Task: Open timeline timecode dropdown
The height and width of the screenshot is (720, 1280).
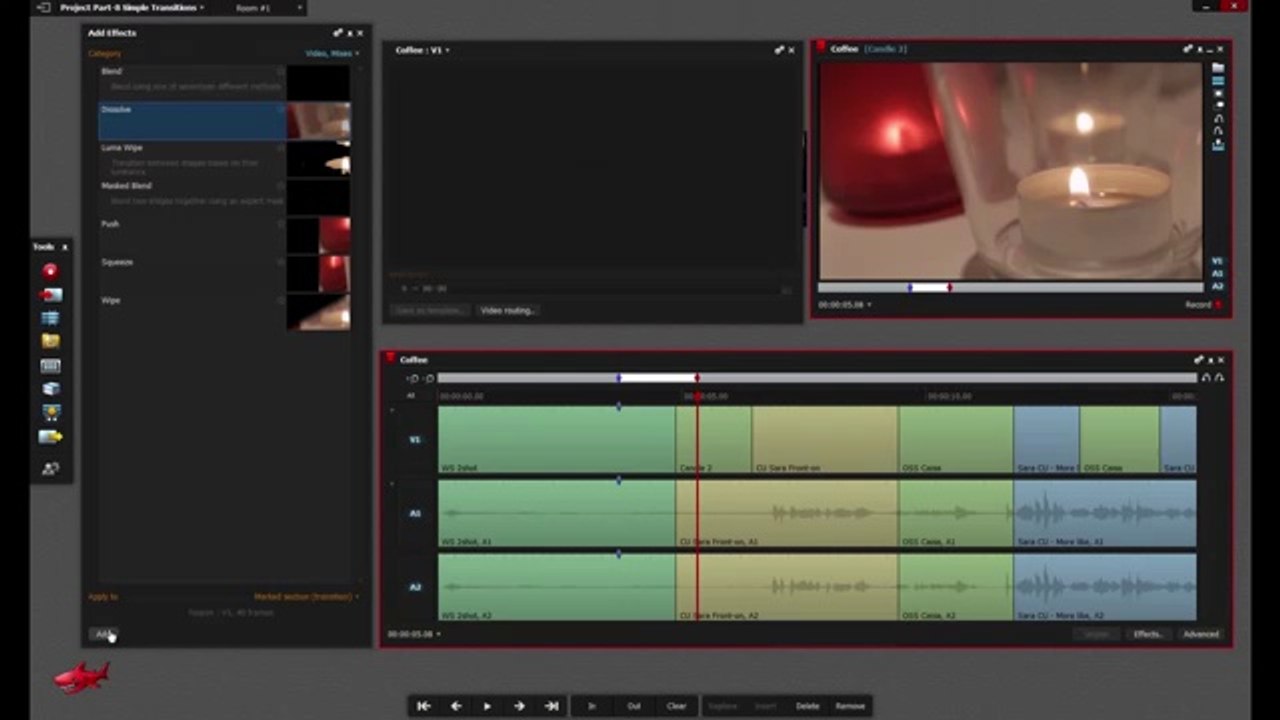Action: pos(414,634)
